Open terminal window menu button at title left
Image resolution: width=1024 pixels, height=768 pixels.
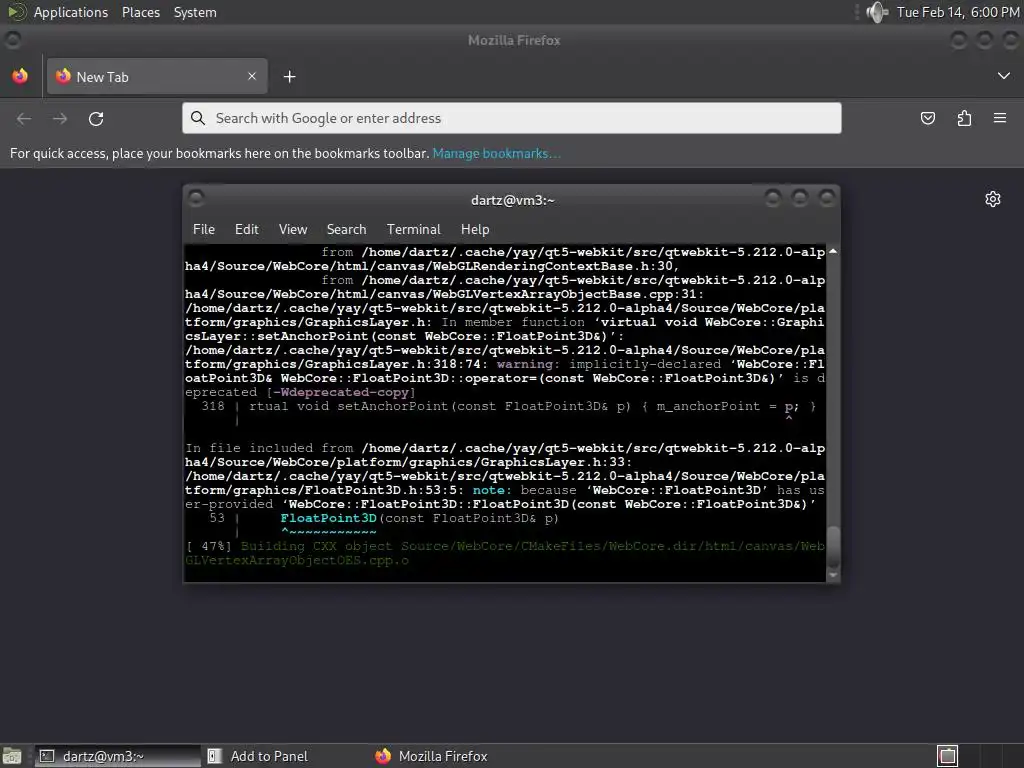tap(196, 197)
